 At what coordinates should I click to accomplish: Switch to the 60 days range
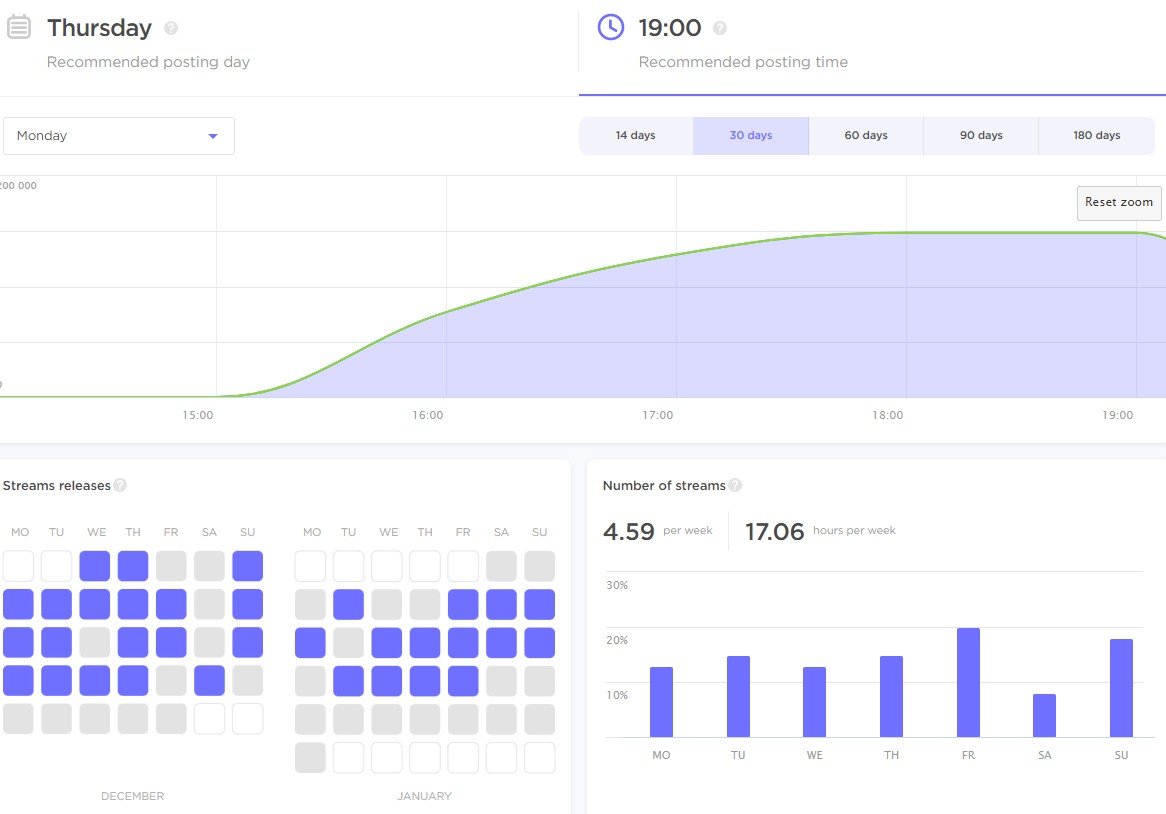865,136
